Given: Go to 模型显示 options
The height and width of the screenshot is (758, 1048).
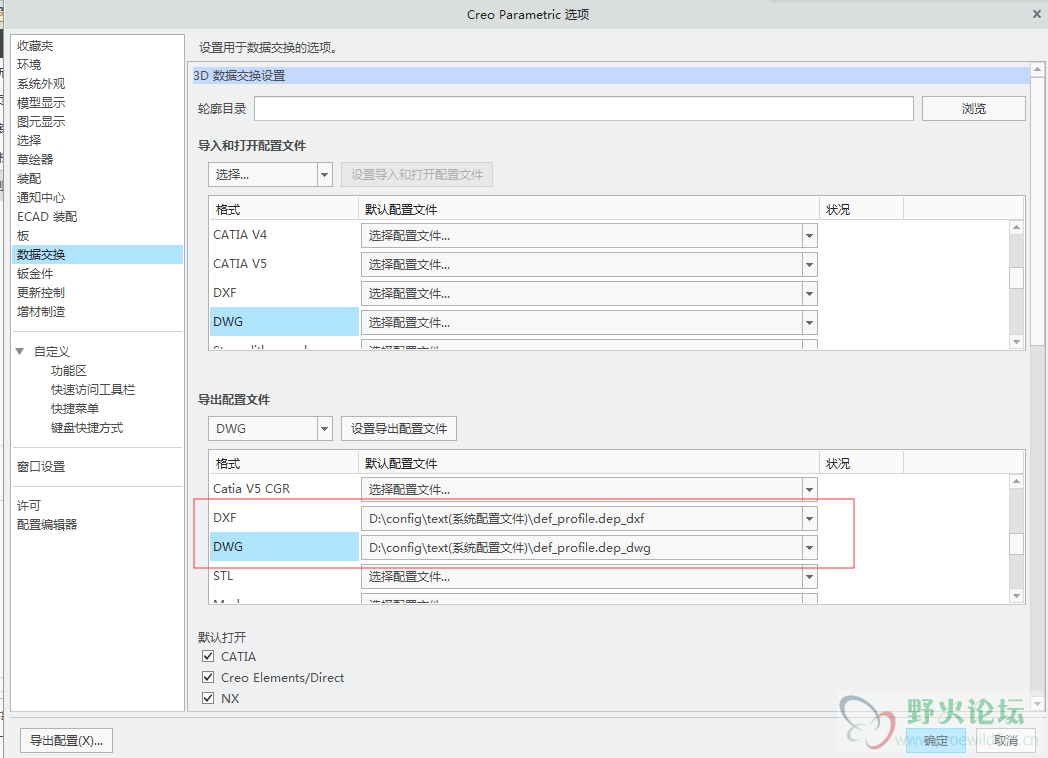Looking at the screenshot, I should tap(41, 102).
